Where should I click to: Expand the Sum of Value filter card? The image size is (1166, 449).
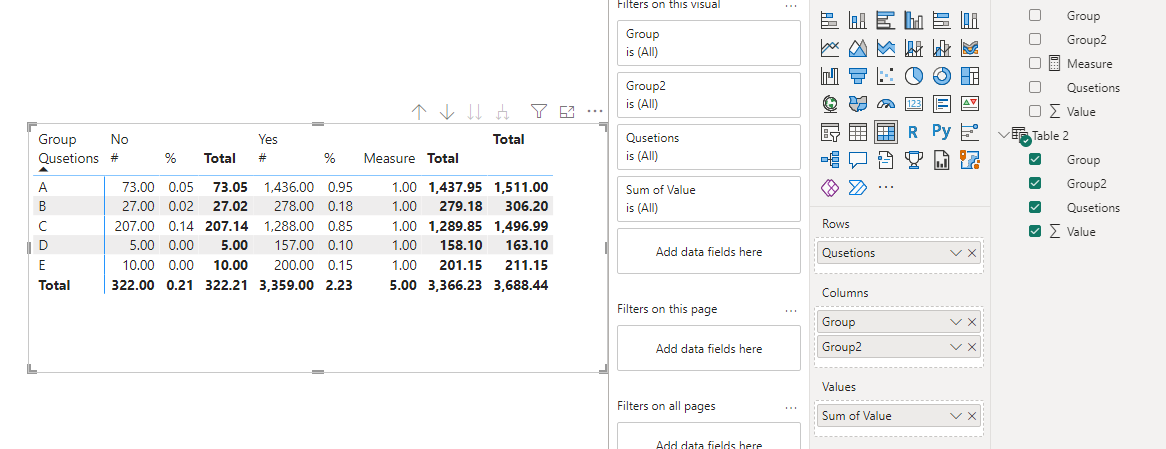pyautogui.click(x=709, y=199)
